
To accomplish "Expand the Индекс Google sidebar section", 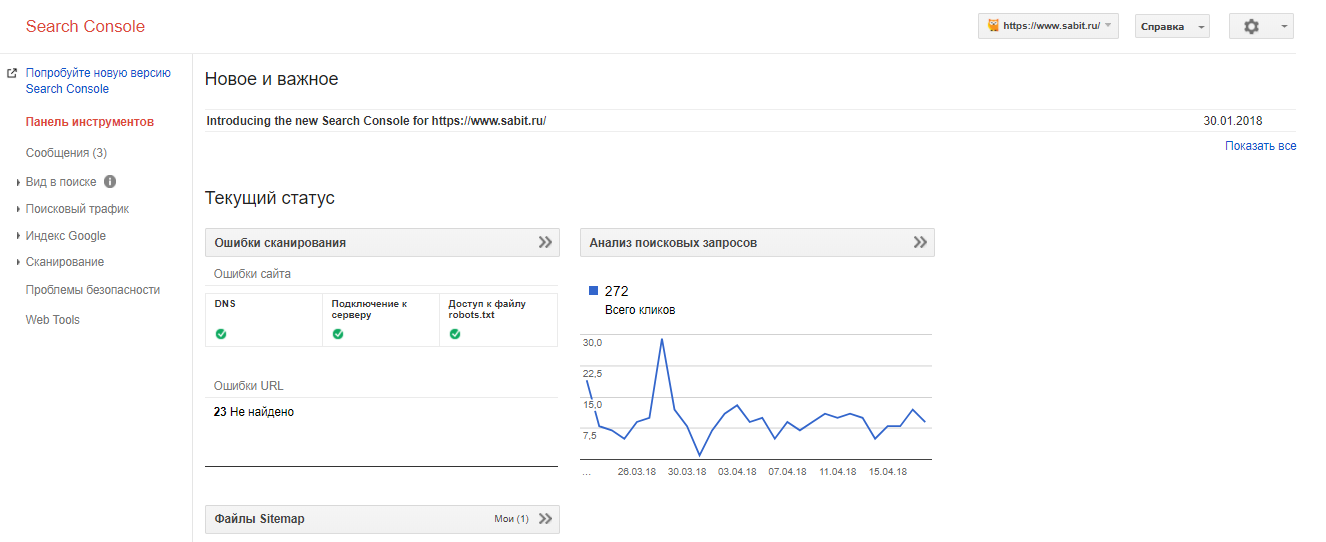I will coord(66,236).
